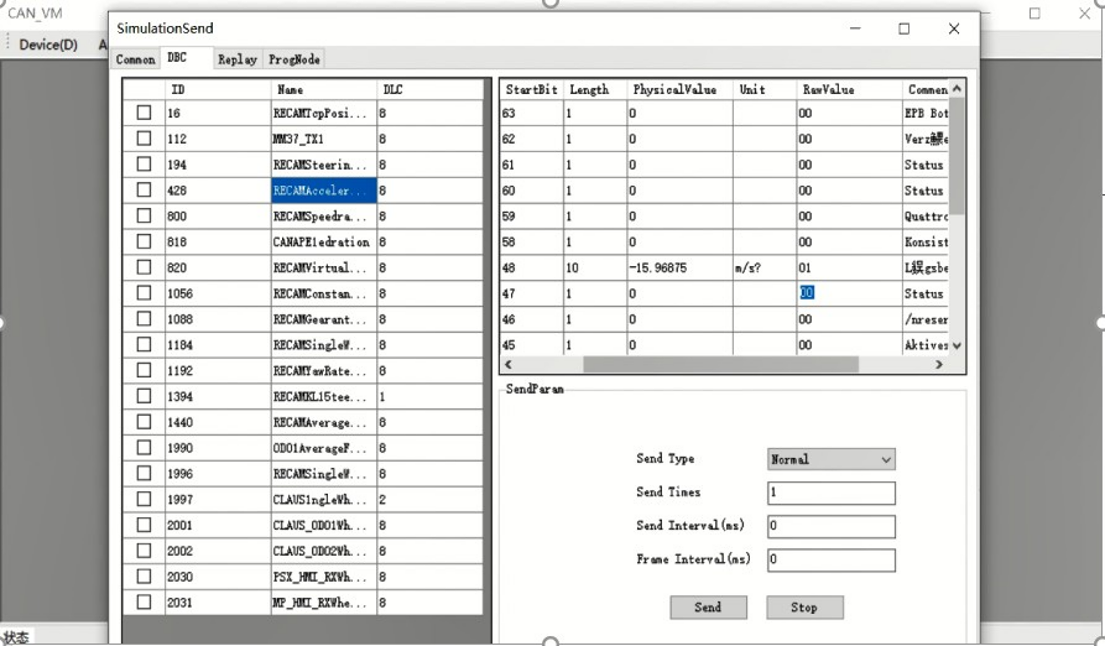Click the Send button
1105x646 pixels.
pos(707,607)
